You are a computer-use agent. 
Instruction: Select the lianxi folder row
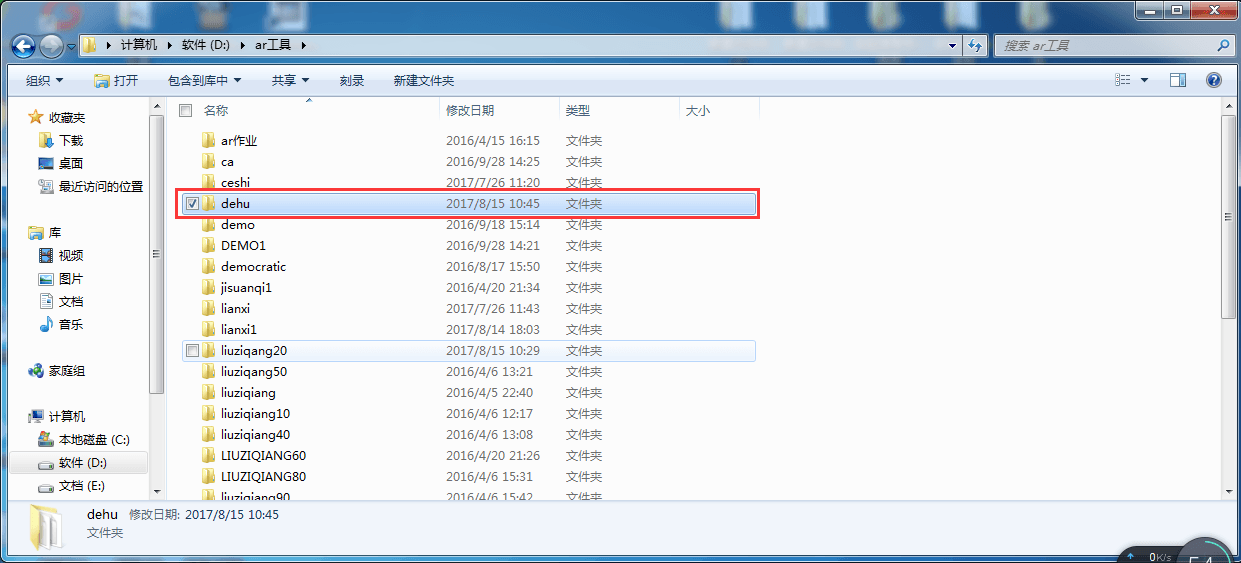(x=468, y=308)
